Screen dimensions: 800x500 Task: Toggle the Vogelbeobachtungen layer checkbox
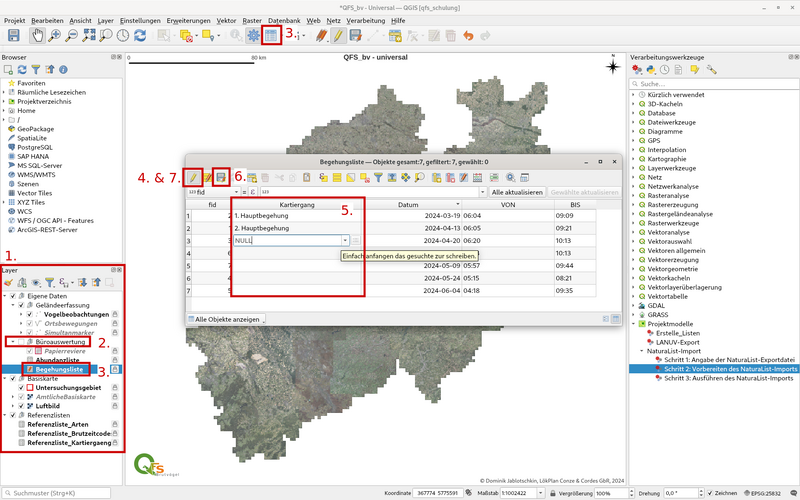tap(30, 314)
